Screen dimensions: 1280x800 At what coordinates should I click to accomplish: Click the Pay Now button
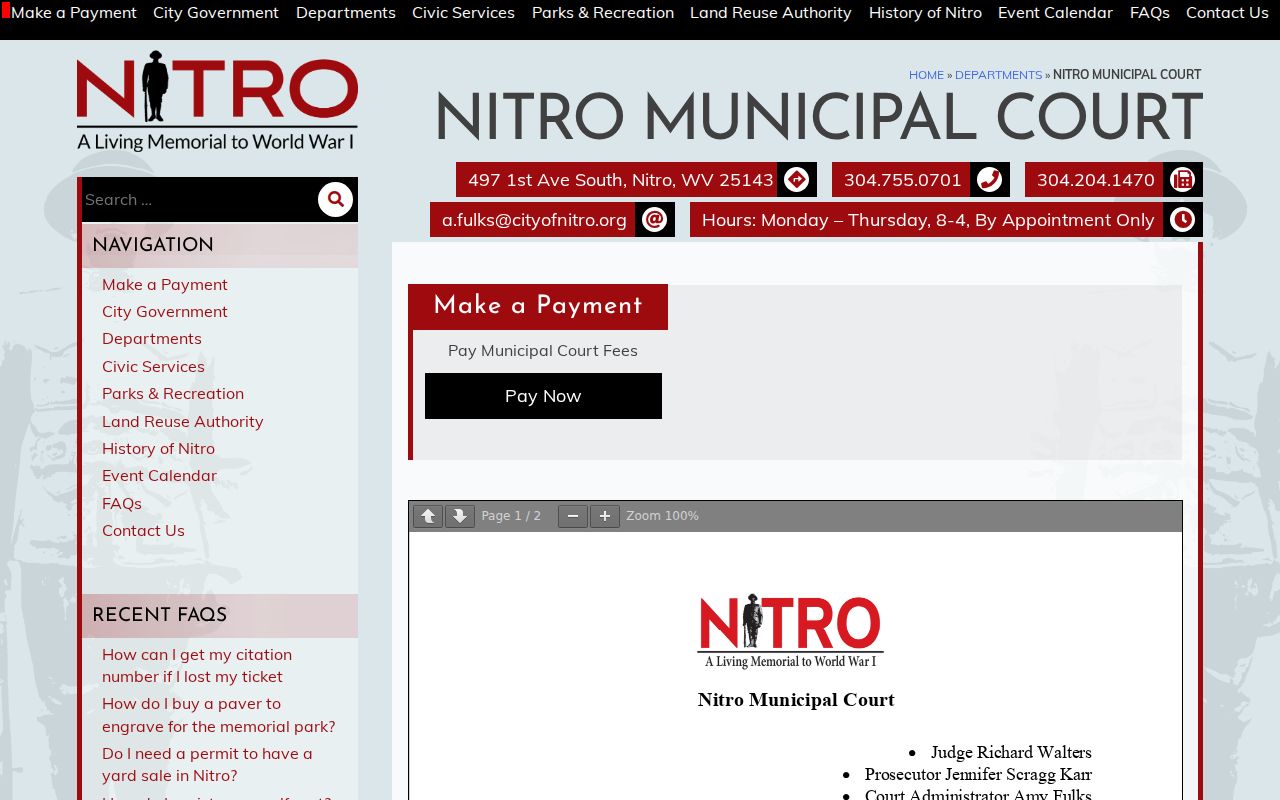tap(543, 396)
